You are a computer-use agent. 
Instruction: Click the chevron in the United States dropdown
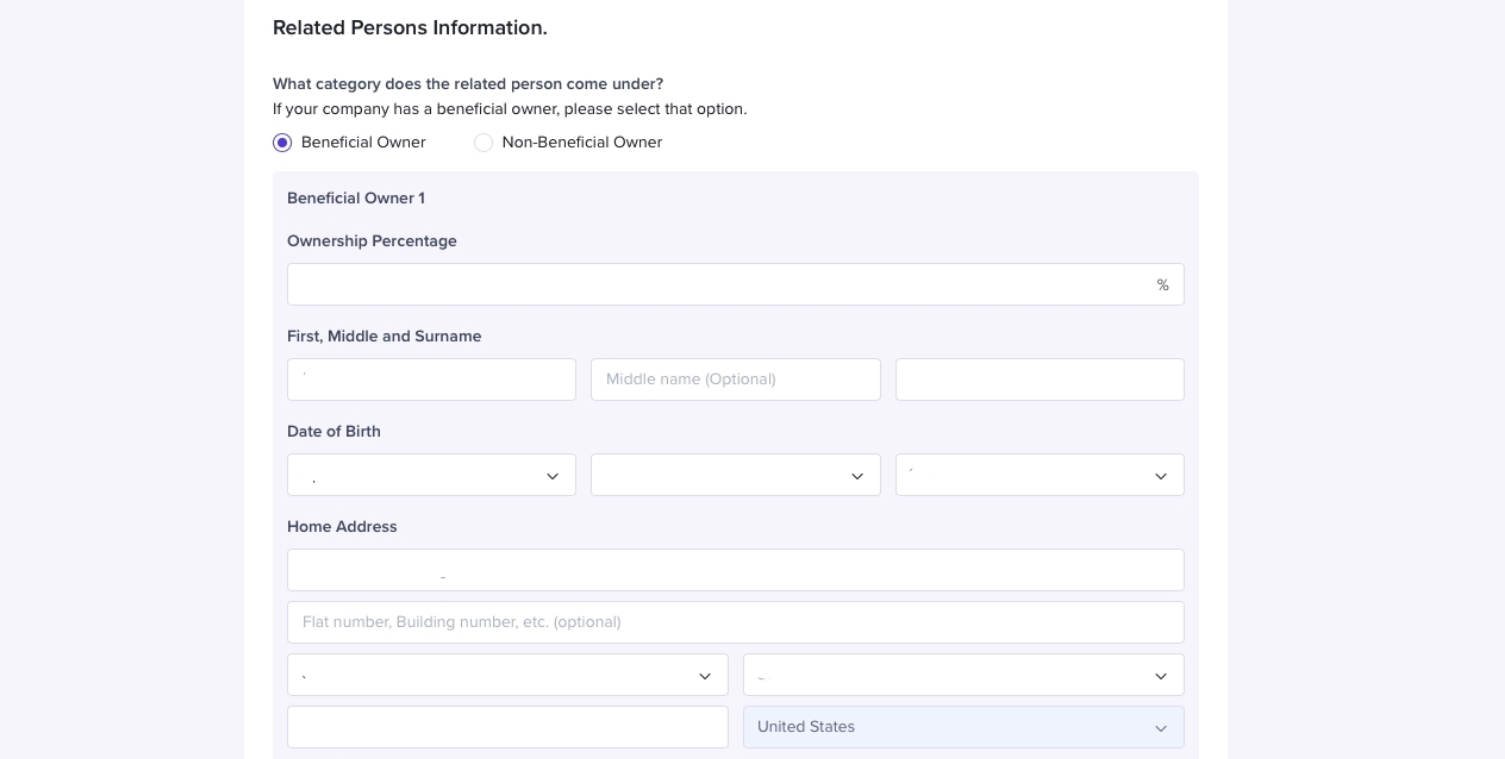tap(1160, 728)
